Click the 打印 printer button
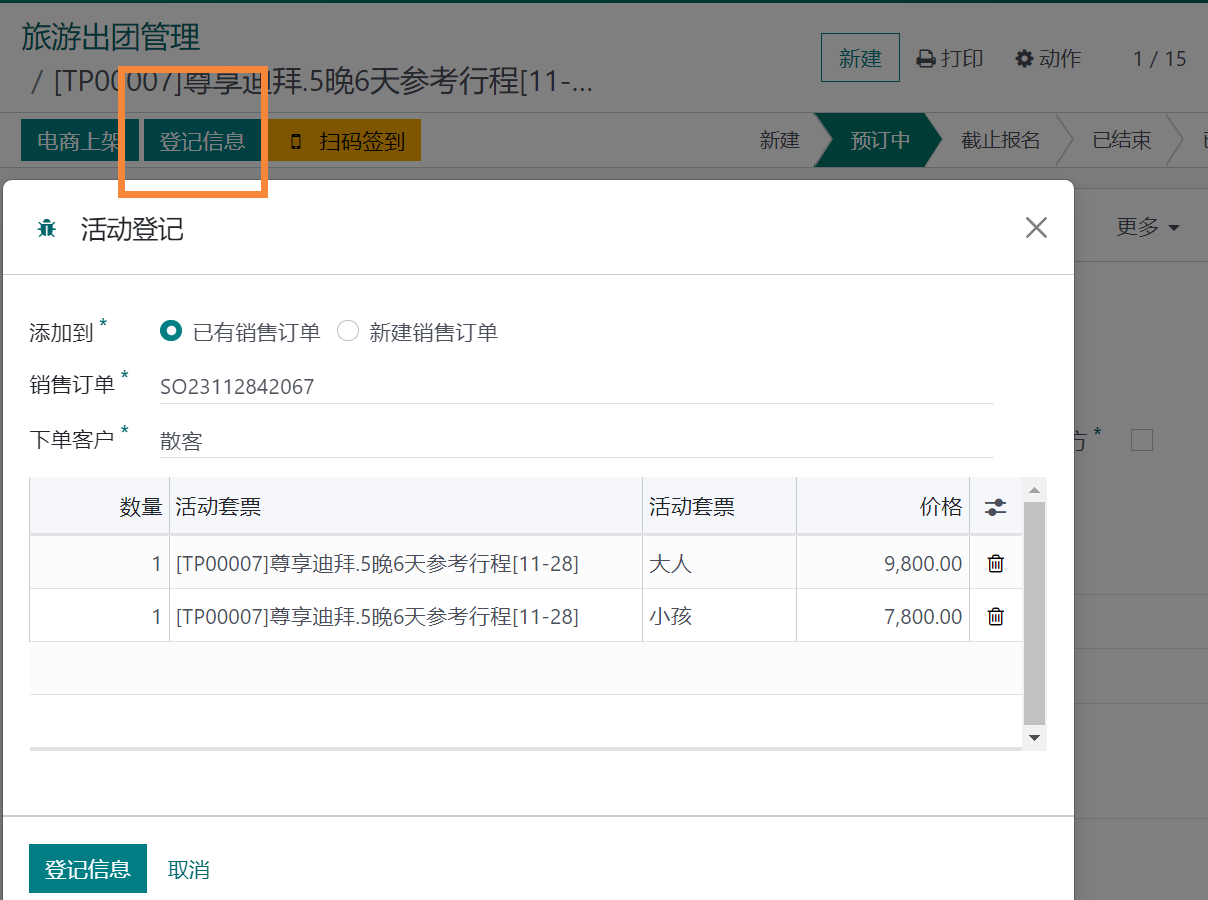 950,59
